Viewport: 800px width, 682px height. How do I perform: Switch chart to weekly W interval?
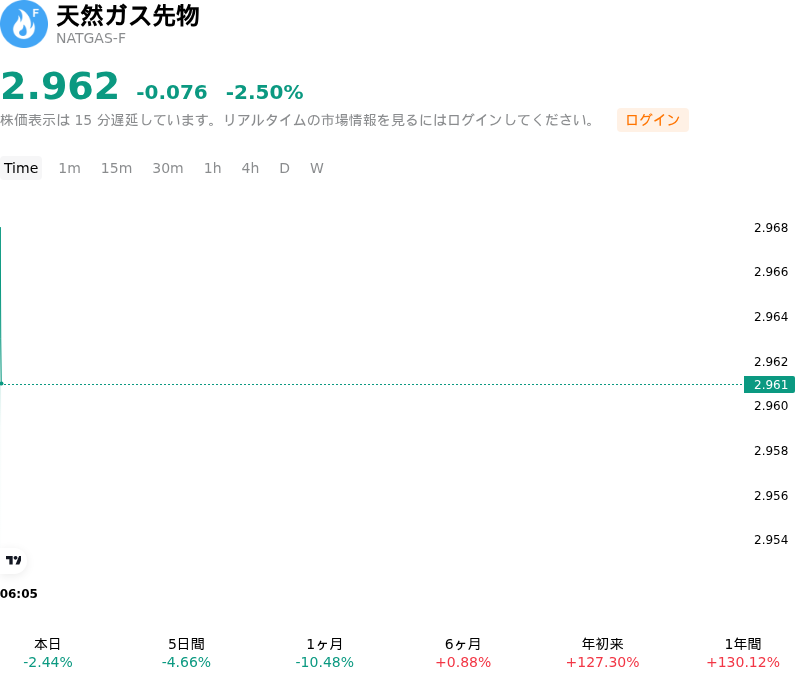click(x=317, y=168)
